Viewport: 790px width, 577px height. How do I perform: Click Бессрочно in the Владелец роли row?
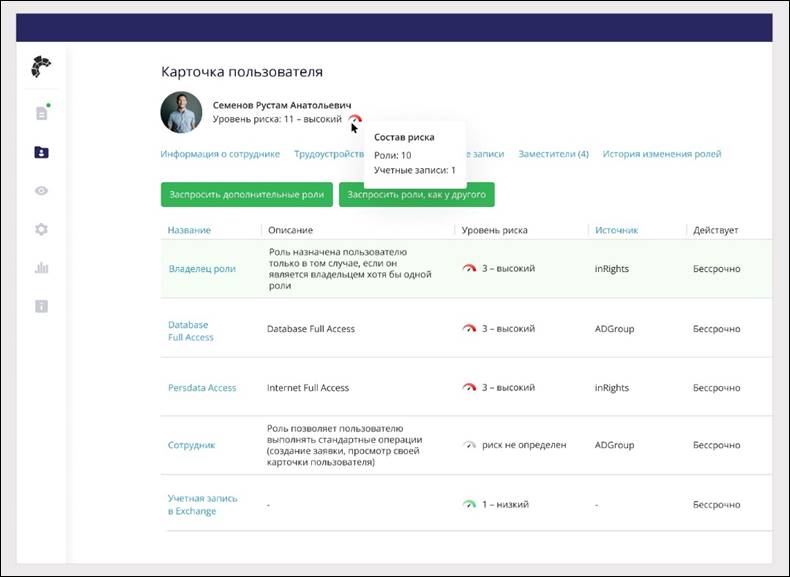pos(716,269)
